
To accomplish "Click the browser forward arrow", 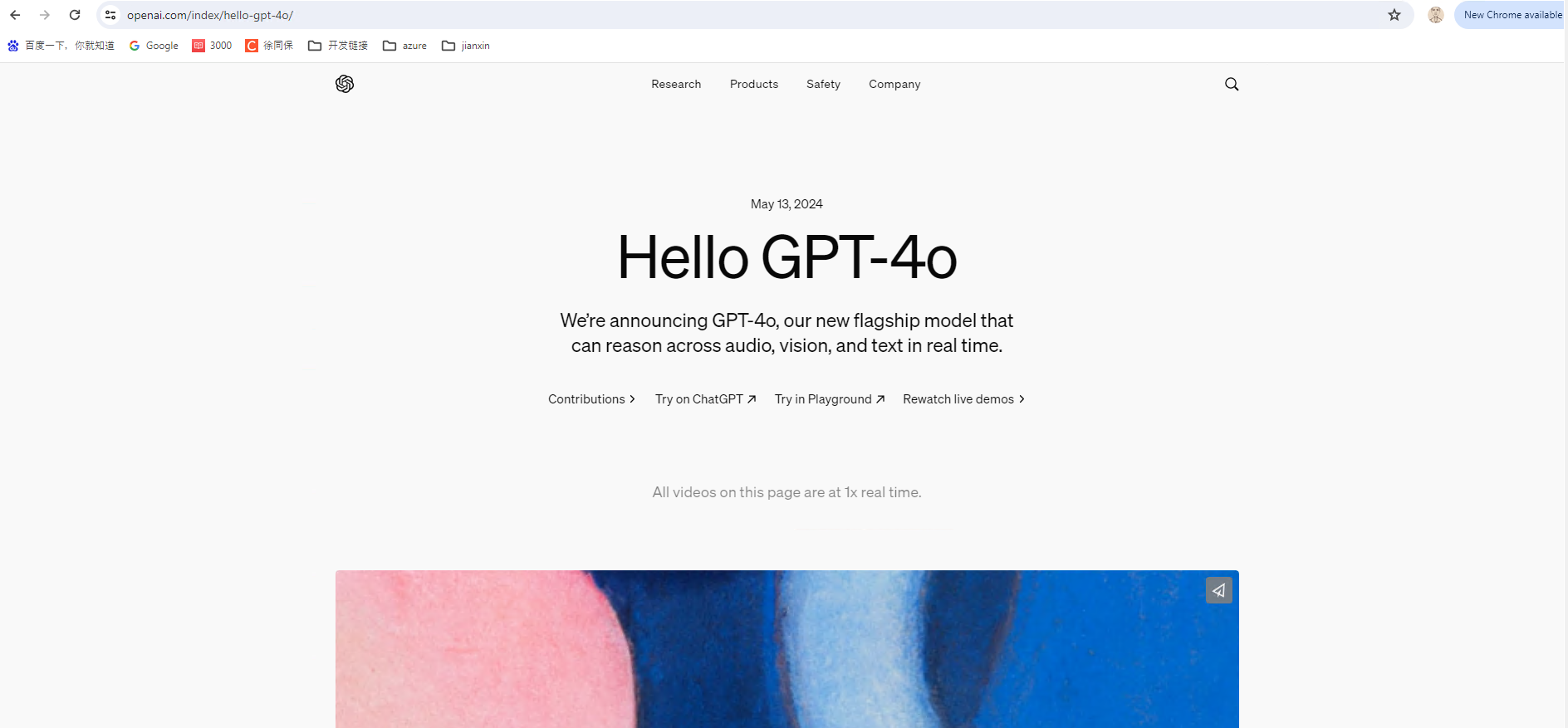I will (45, 15).
